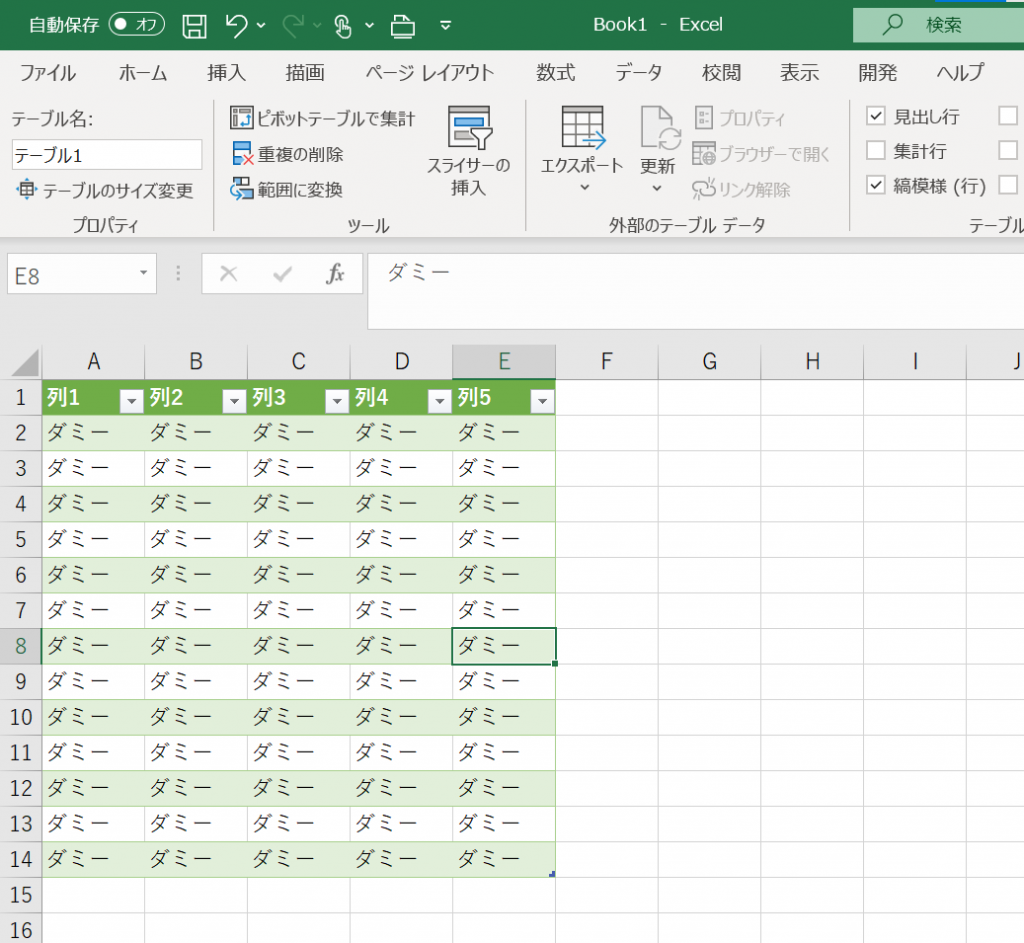
Task: Open the 挿入 ribbon tab
Action: tap(226, 72)
